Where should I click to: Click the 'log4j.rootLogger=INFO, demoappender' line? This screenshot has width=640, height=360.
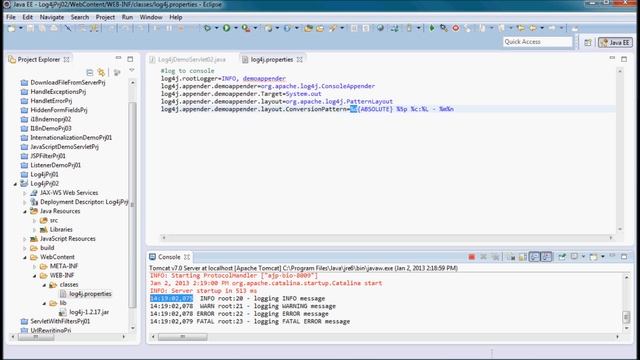pyautogui.click(x=223, y=78)
